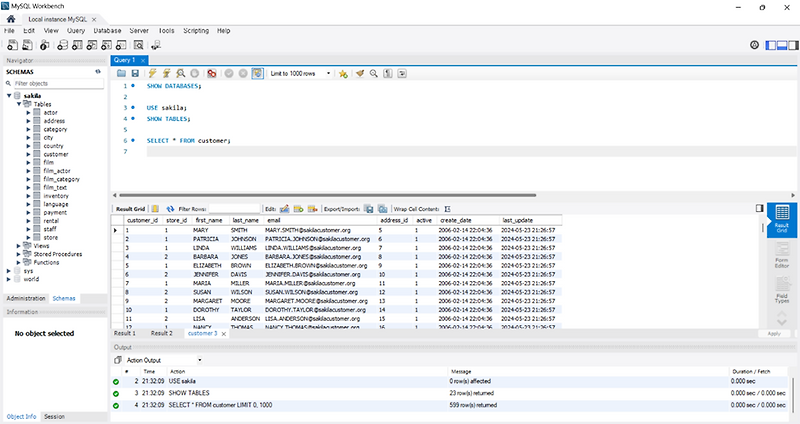This screenshot has width=800, height=424.
Task: Open the Scripting menu
Action: tap(196, 31)
